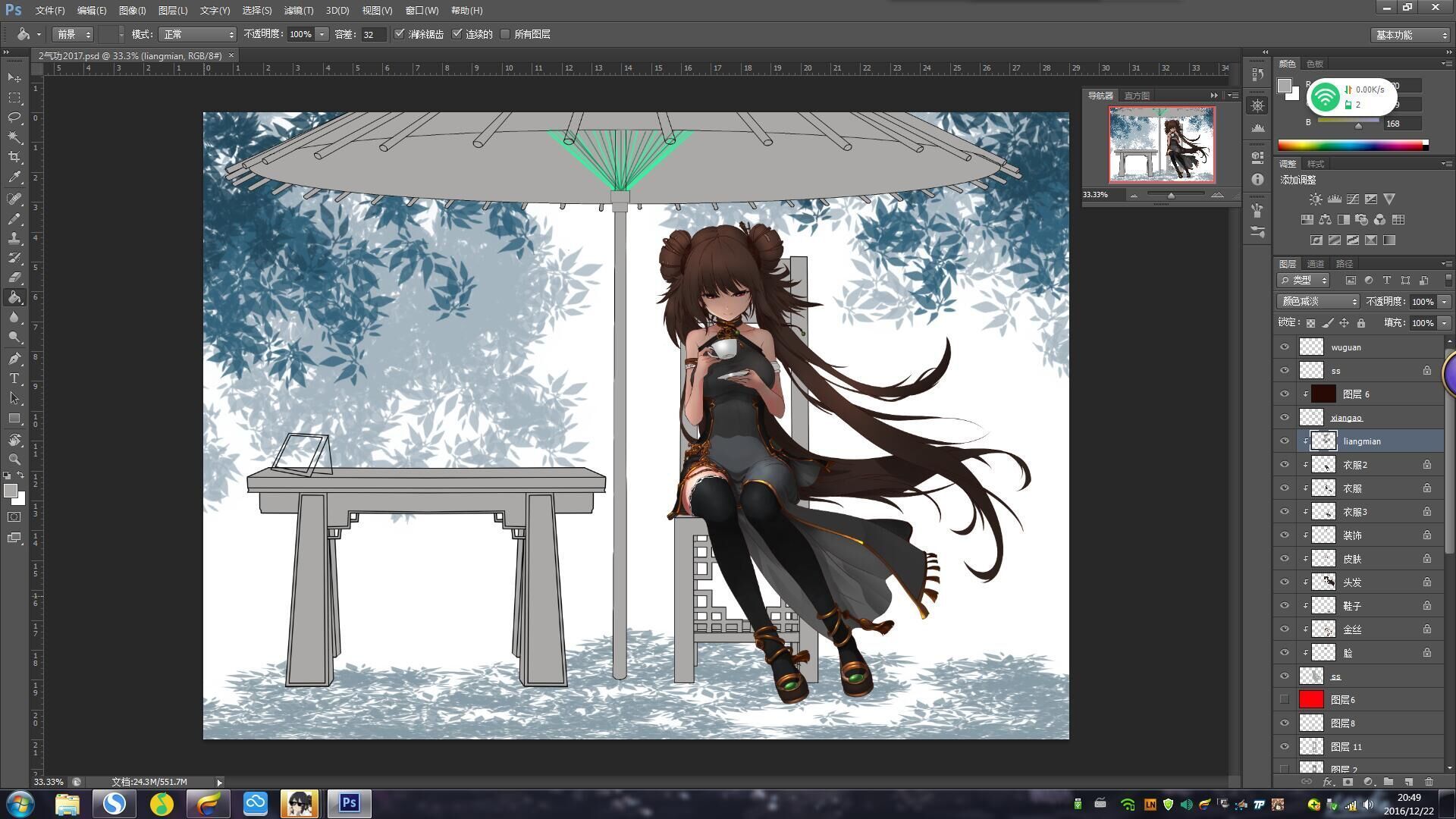This screenshot has width=1456, height=819.
Task: Switch to the 路径 tab
Action: click(1345, 264)
